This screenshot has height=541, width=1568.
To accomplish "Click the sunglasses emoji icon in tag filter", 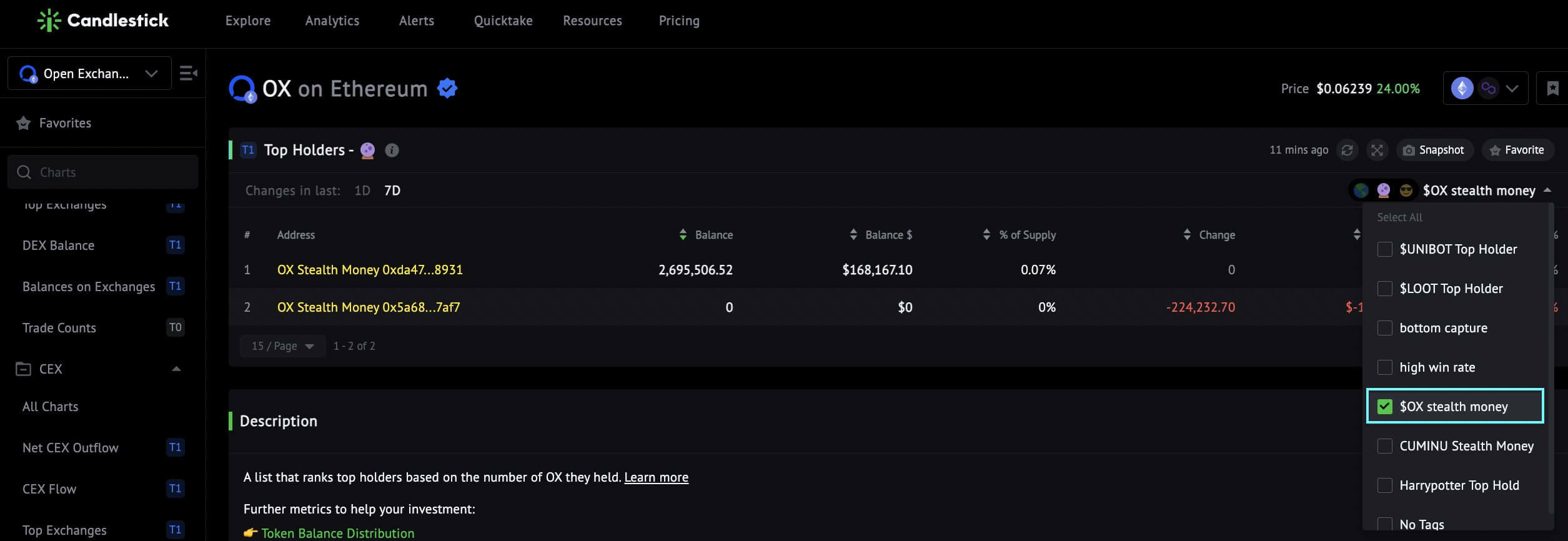I will point(1406,191).
